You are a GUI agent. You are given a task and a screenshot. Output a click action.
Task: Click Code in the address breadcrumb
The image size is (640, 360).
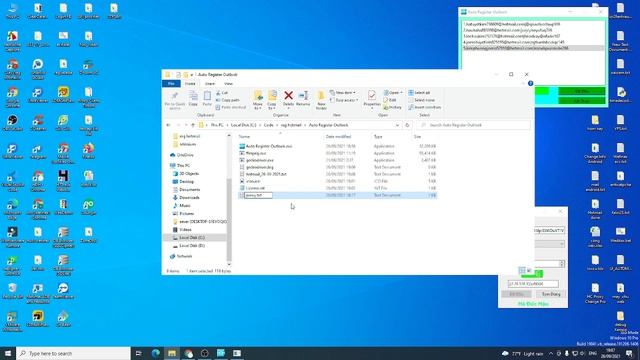[x=268, y=125]
